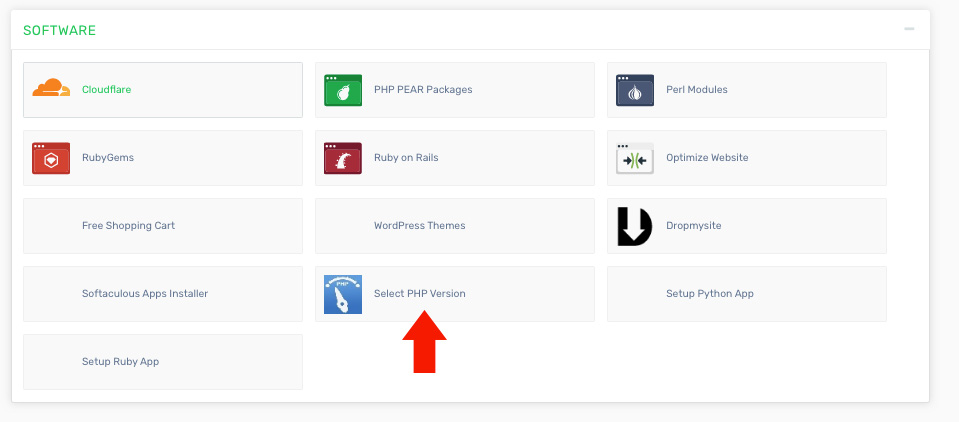Open PHP PEAR Packages link
This screenshot has width=959, height=422.
(x=423, y=89)
